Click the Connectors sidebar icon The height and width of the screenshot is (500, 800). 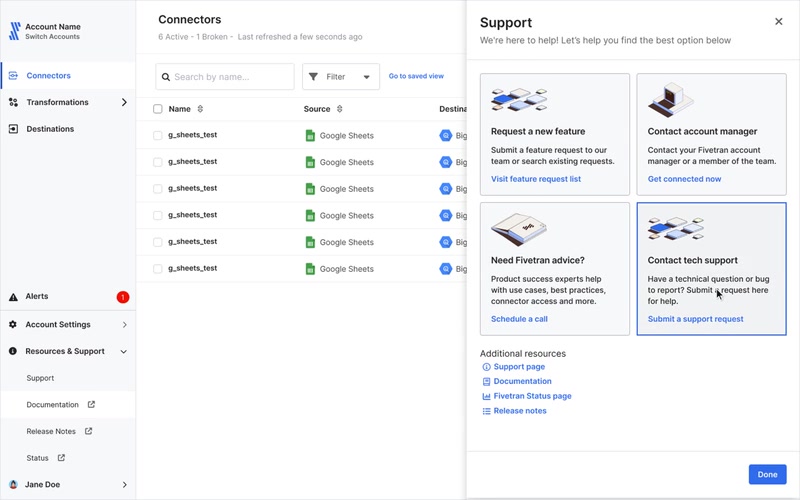click(13, 76)
